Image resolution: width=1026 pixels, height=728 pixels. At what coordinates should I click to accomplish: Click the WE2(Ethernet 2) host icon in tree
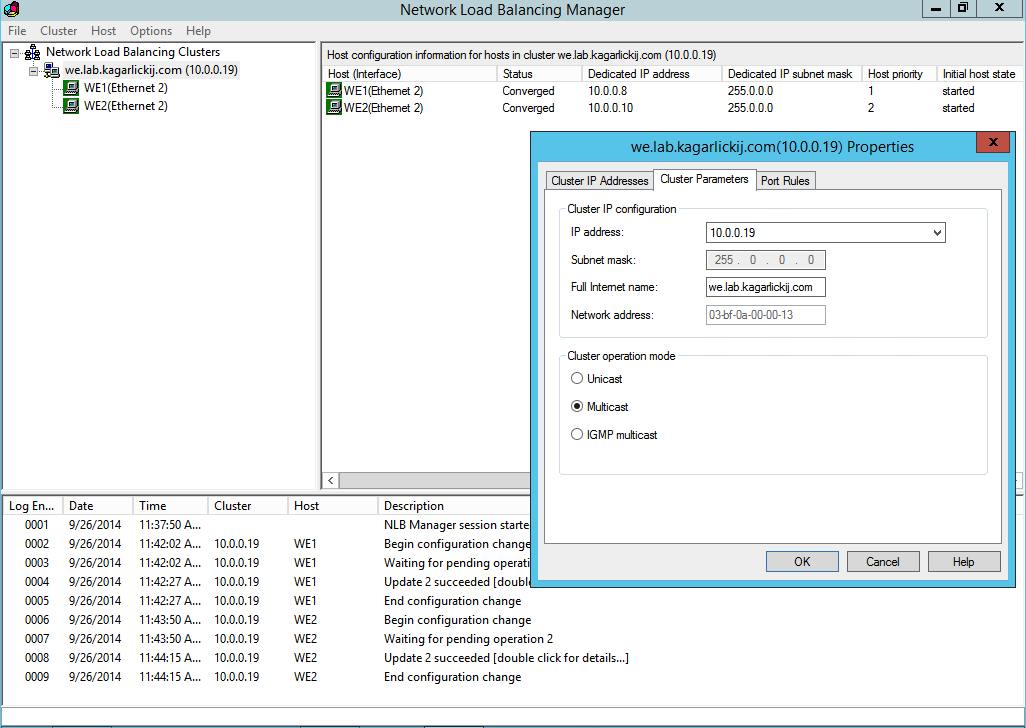pyautogui.click(x=71, y=106)
